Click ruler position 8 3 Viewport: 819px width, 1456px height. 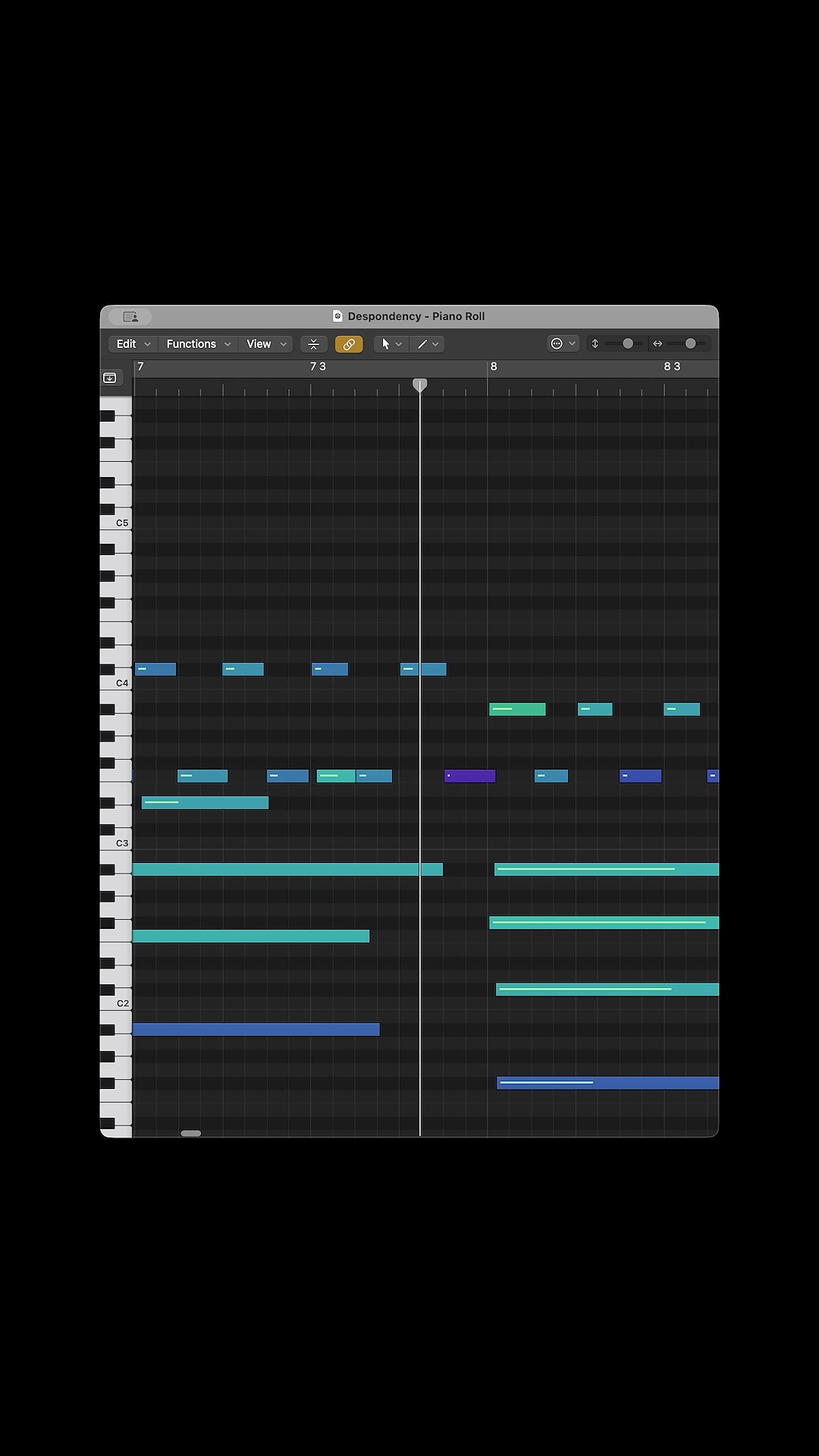[x=672, y=366]
